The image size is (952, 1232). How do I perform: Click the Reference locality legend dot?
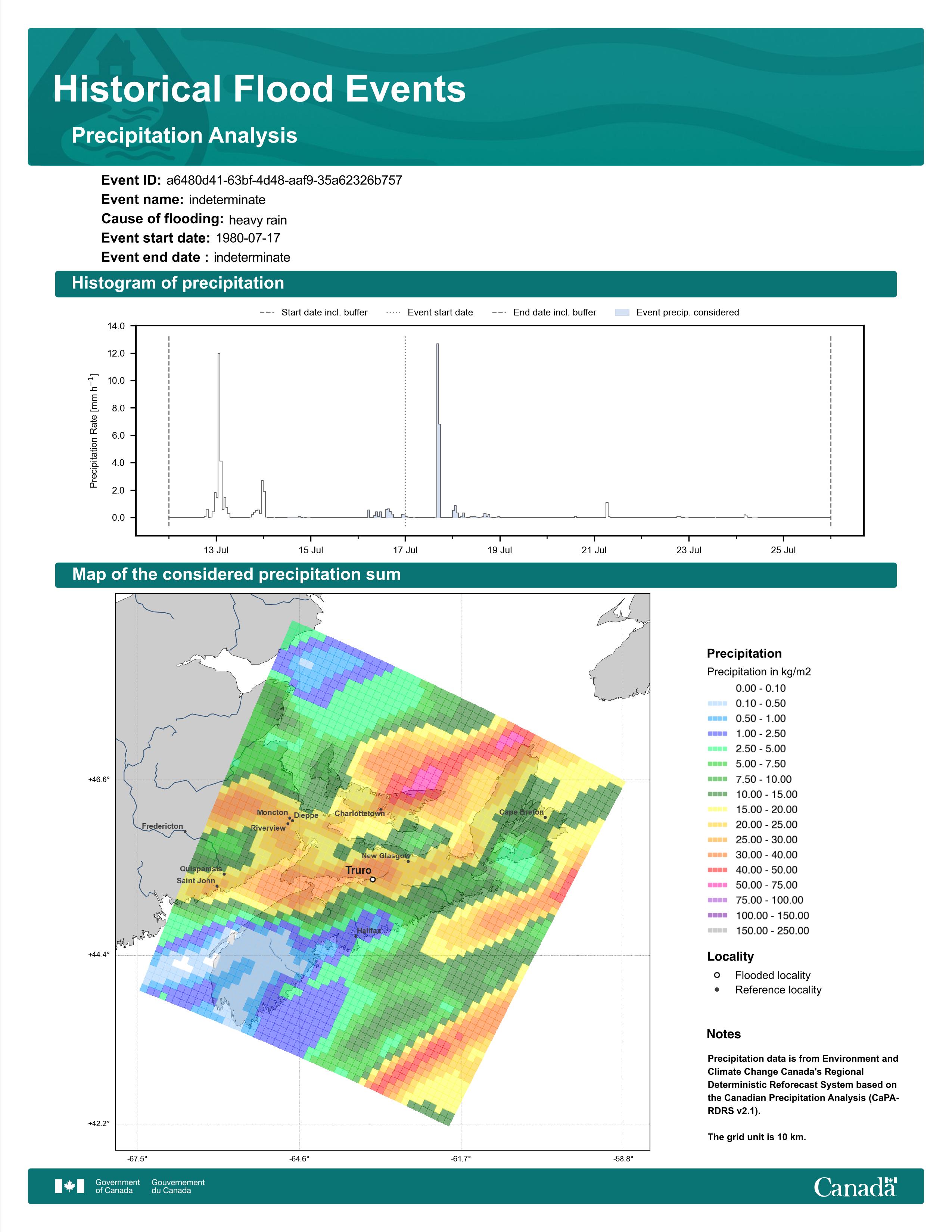tap(717, 989)
